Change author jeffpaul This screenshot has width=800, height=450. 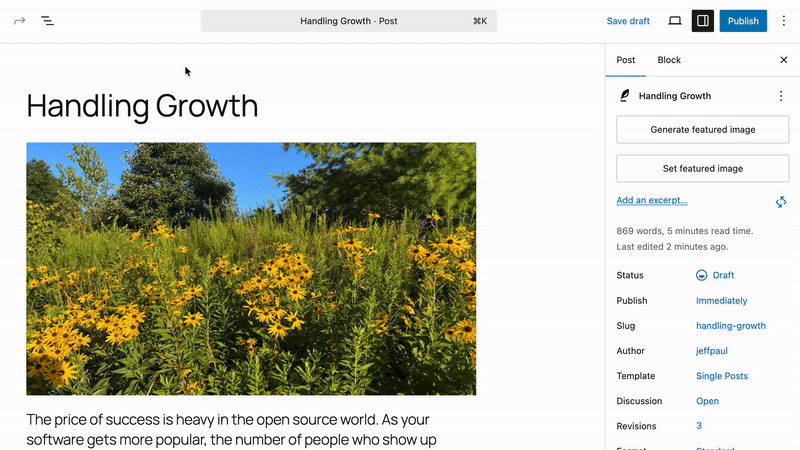pos(712,351)
